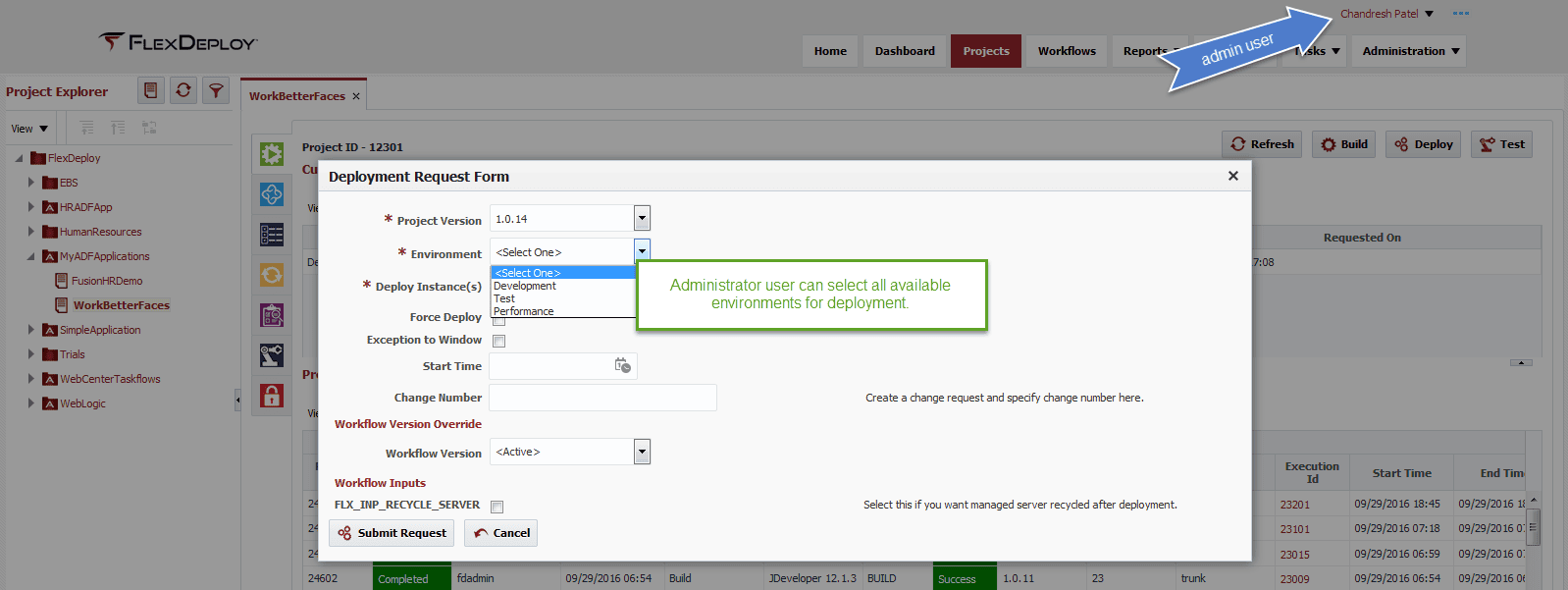This screenshot has width=1568, height=590.
Task: Open the Project Version dropdown arrow
Action: [642, 218]
